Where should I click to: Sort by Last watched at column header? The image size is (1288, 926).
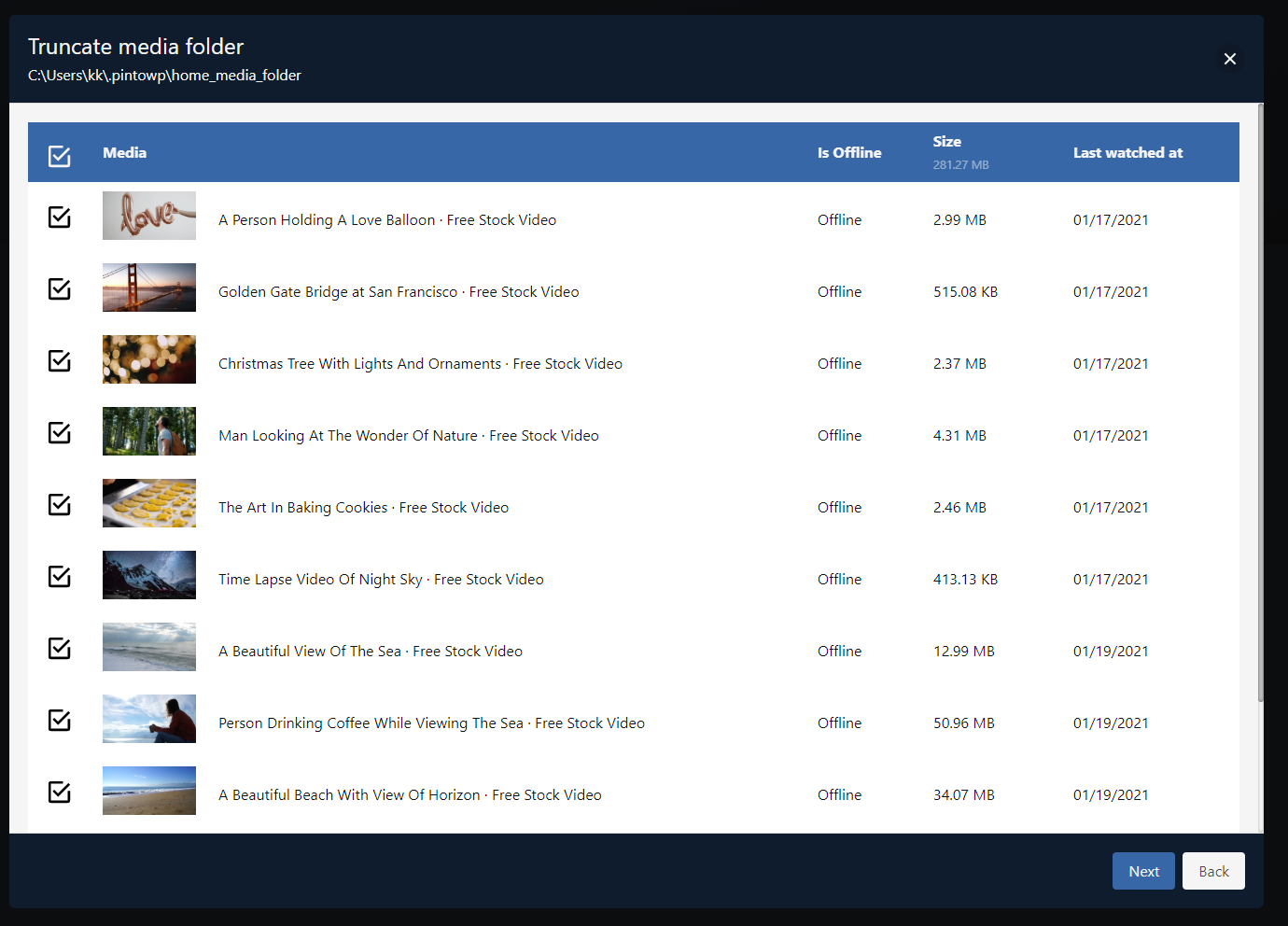coord(1127,152)
